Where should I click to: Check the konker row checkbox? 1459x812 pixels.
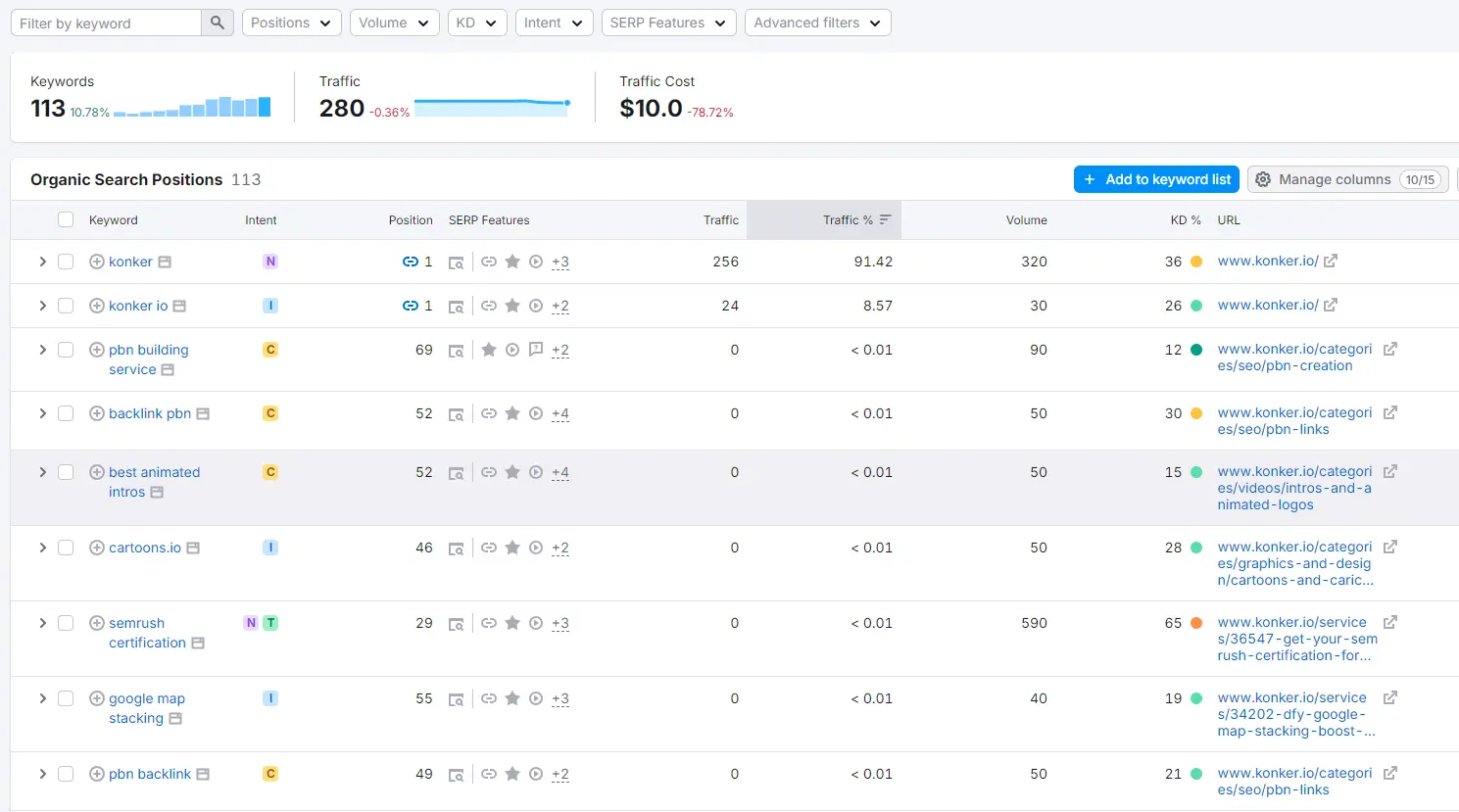point(66,262)
